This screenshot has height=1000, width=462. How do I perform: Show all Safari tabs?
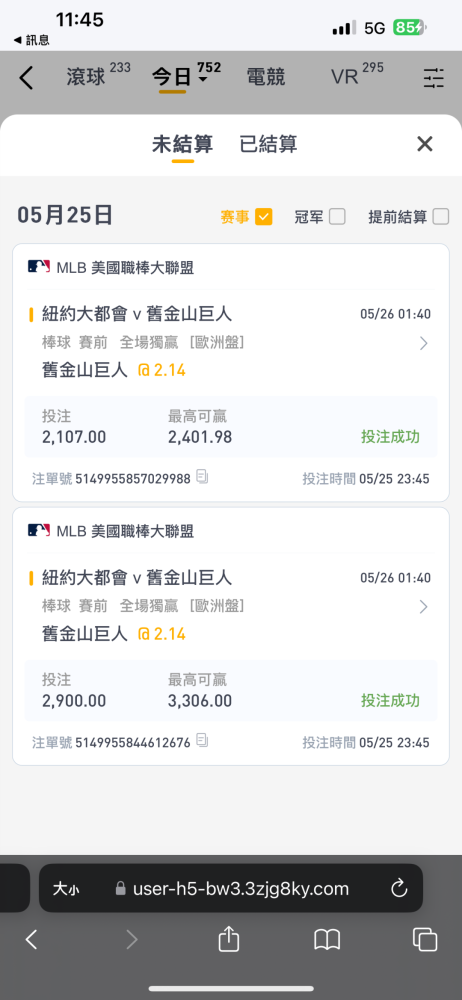(425, 939)
